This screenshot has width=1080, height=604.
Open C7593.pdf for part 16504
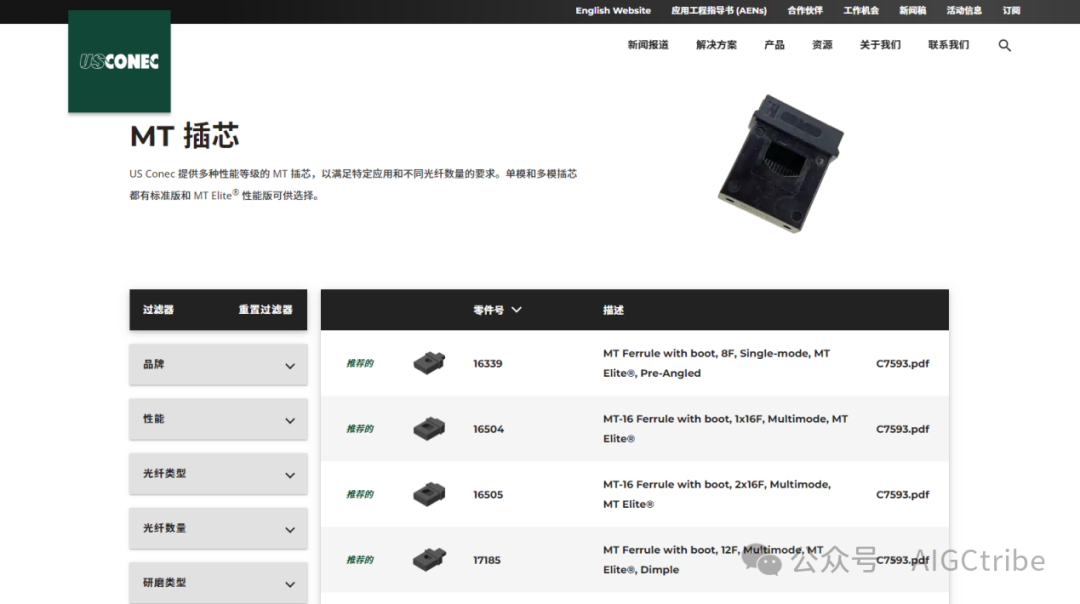(902, 429)
